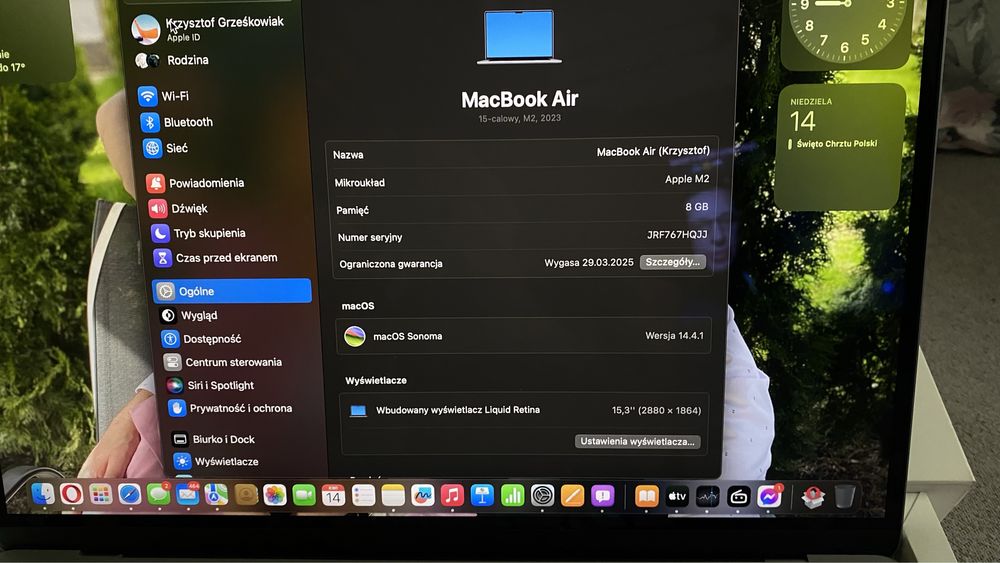Screen dimensions: 1000x563
Task: Open Launchpad in the Dock
Action: click(100, 494)
